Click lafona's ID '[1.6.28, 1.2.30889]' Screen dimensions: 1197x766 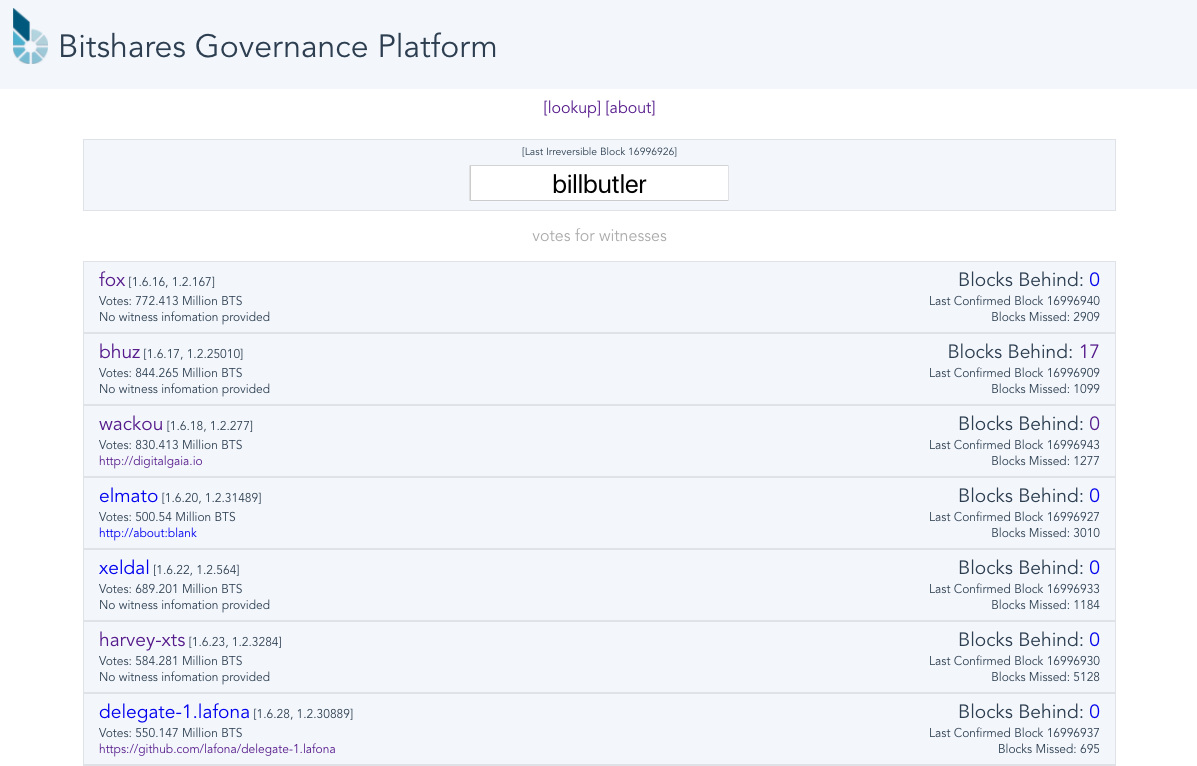[303, 714]
